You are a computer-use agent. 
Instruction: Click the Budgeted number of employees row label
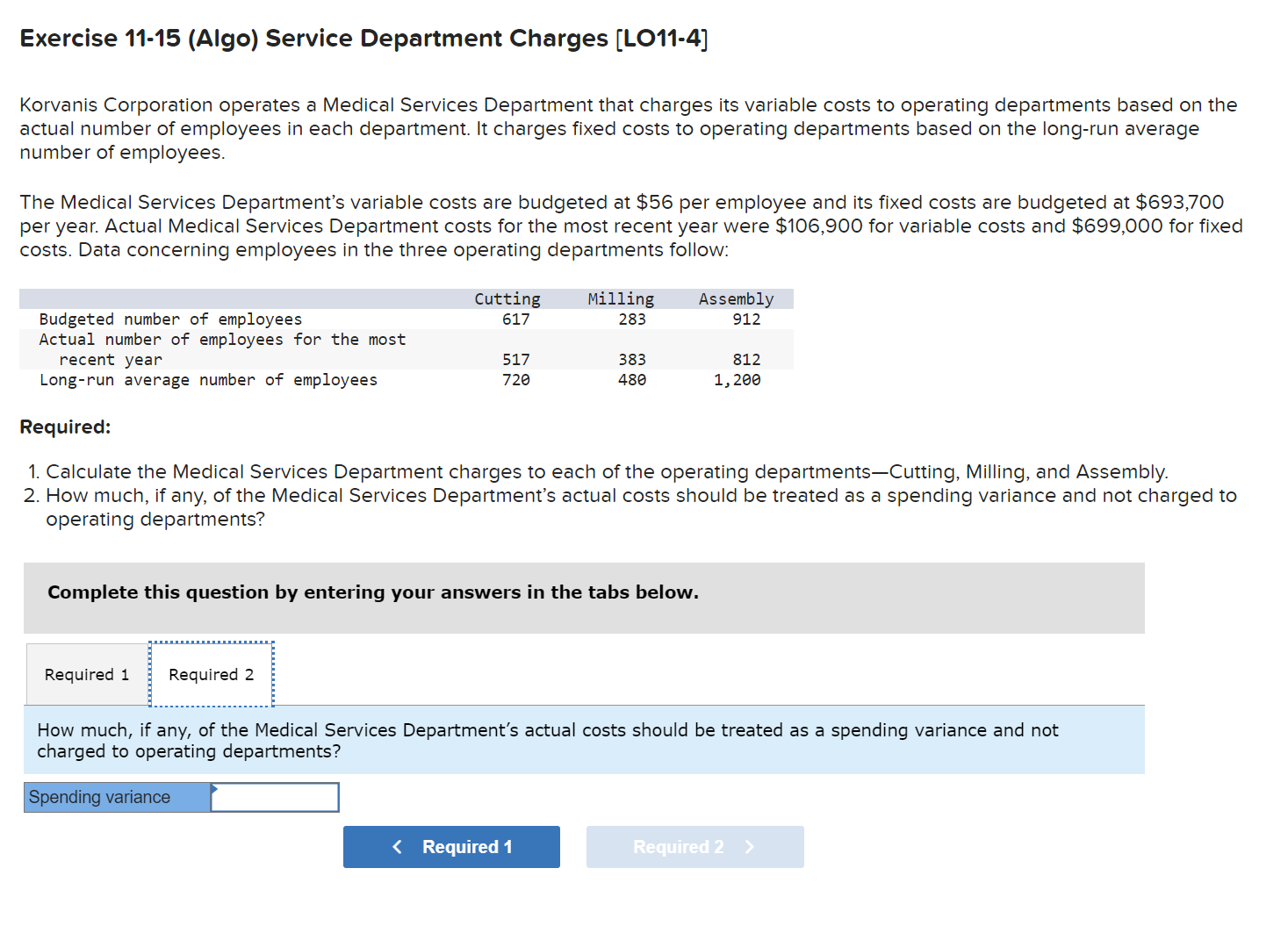(170, 319)
